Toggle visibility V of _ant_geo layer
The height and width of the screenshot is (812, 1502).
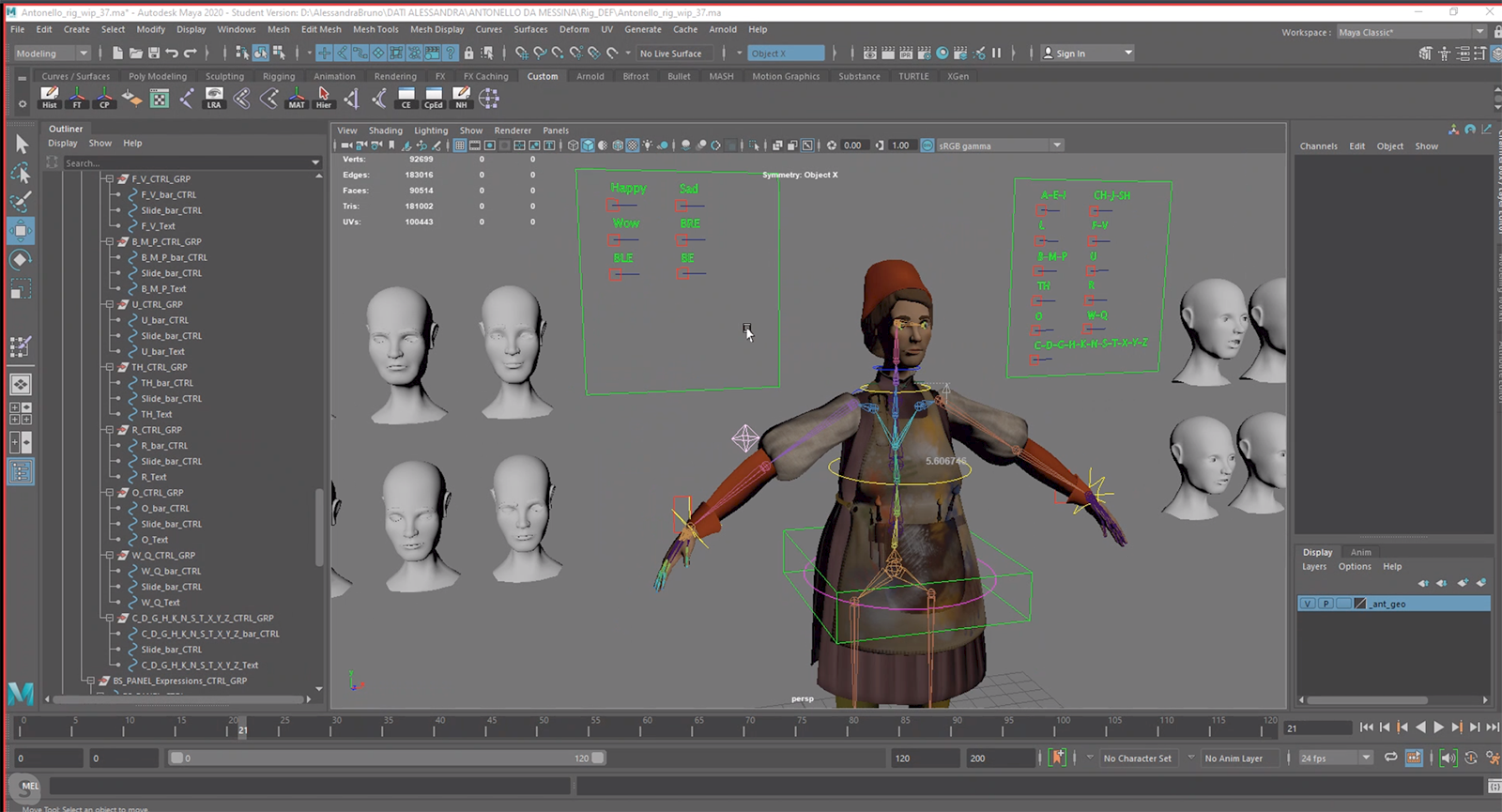[1308, 604]
